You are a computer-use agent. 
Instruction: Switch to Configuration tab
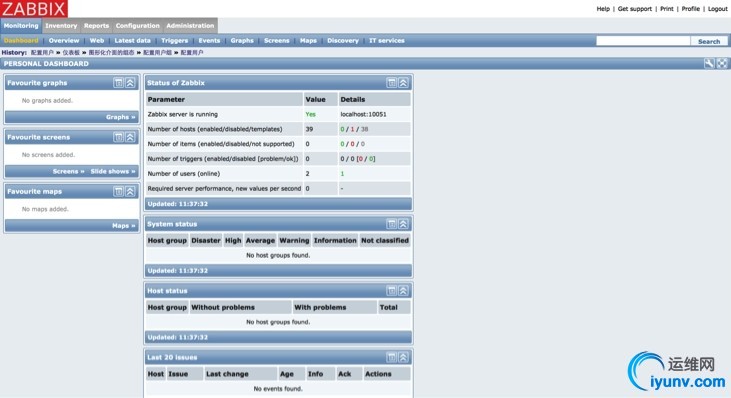[138, 26]
